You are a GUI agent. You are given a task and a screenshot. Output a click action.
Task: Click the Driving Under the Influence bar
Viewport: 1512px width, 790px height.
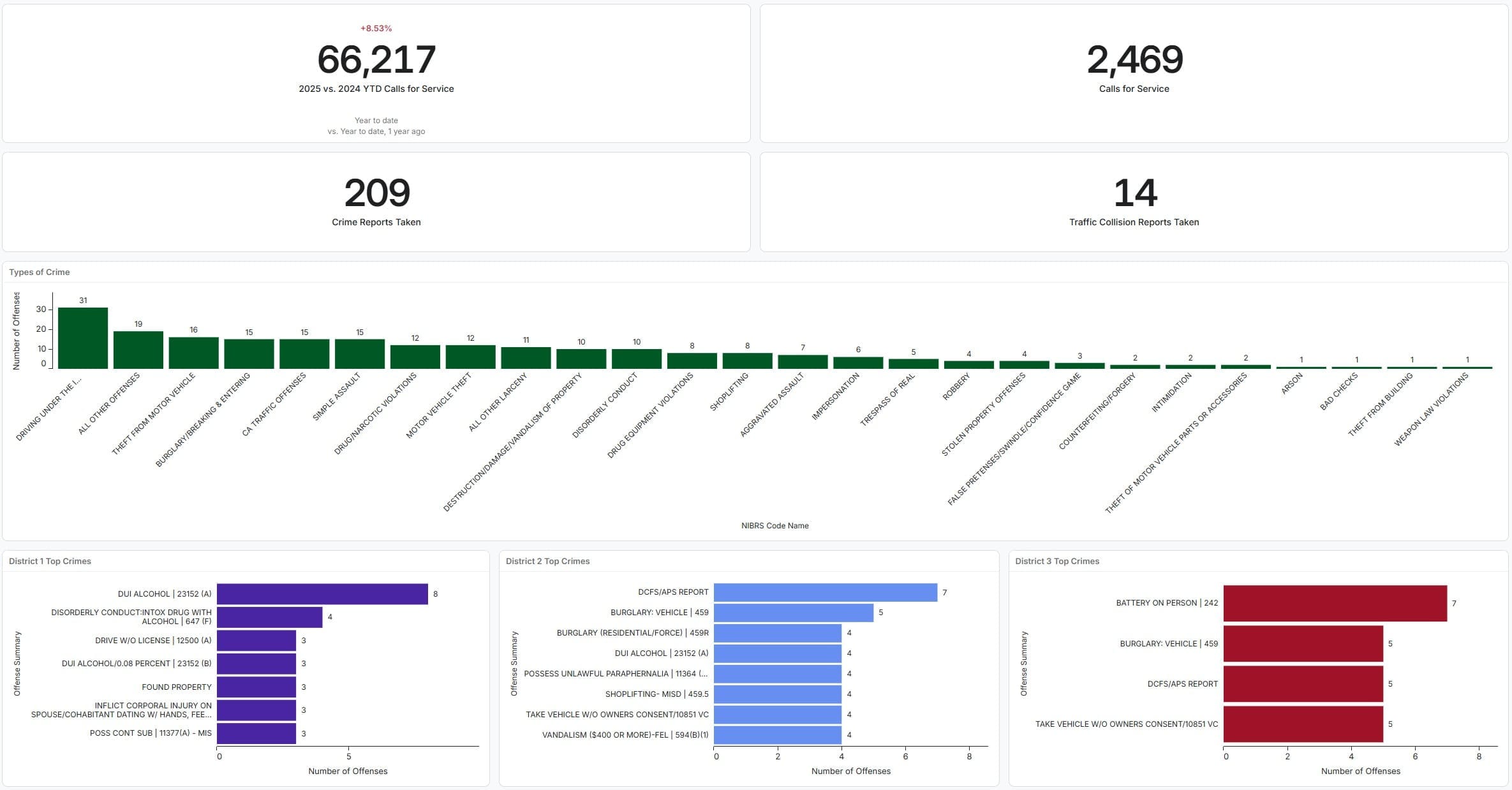click(x=83, y=338)
